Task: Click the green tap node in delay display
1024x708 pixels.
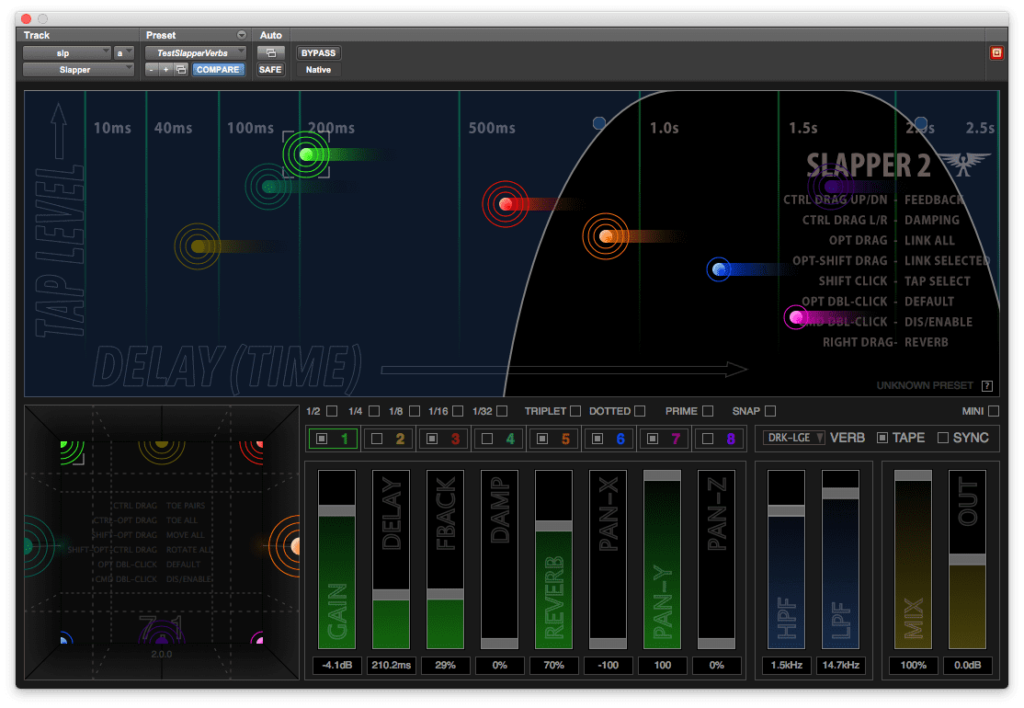Action: tap(306, 154)
